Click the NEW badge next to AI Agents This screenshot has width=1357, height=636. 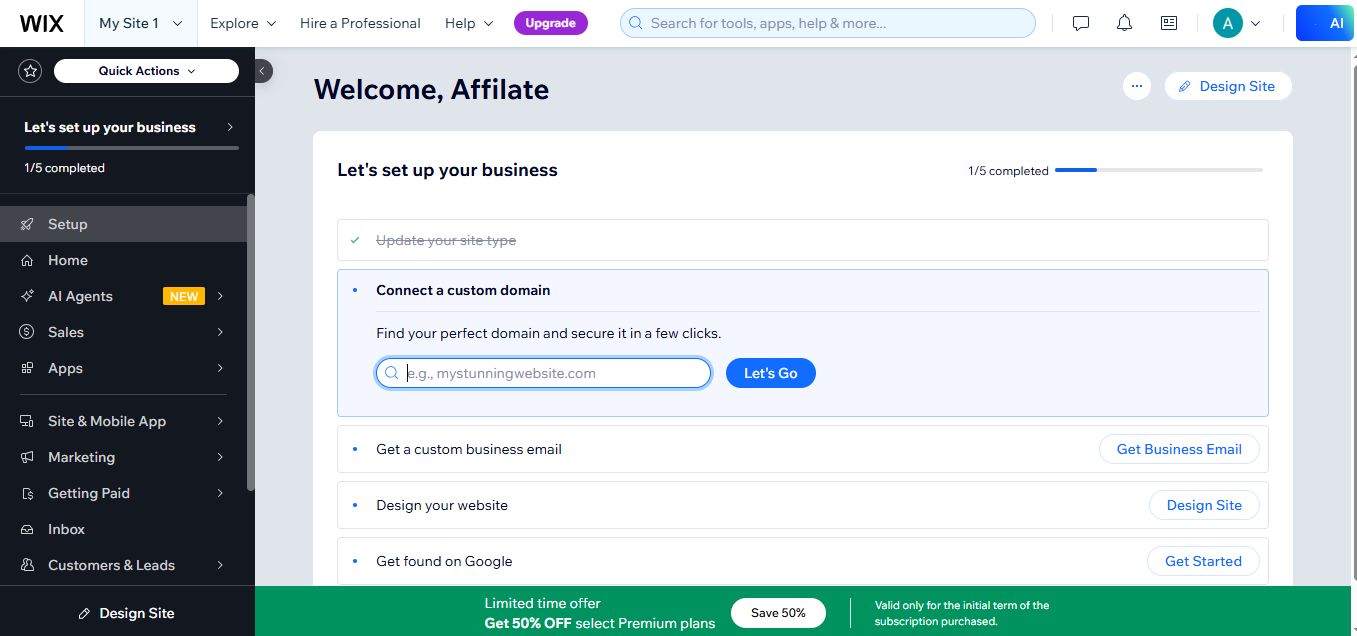184,296
